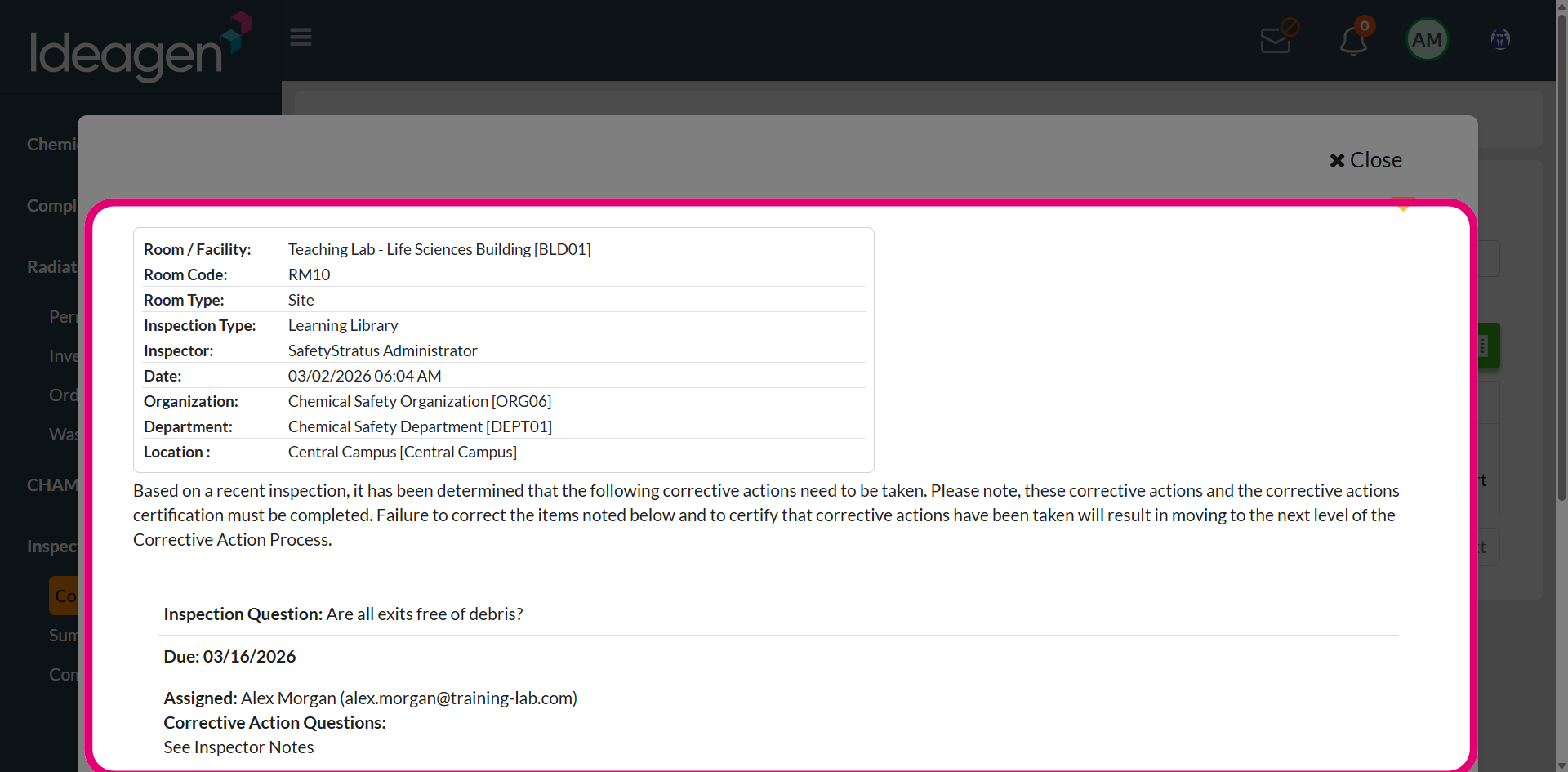This screenshot has height=772, width=1568.
Task: Click the Due: 03/16/2026 text
Action: pos(229,656)
